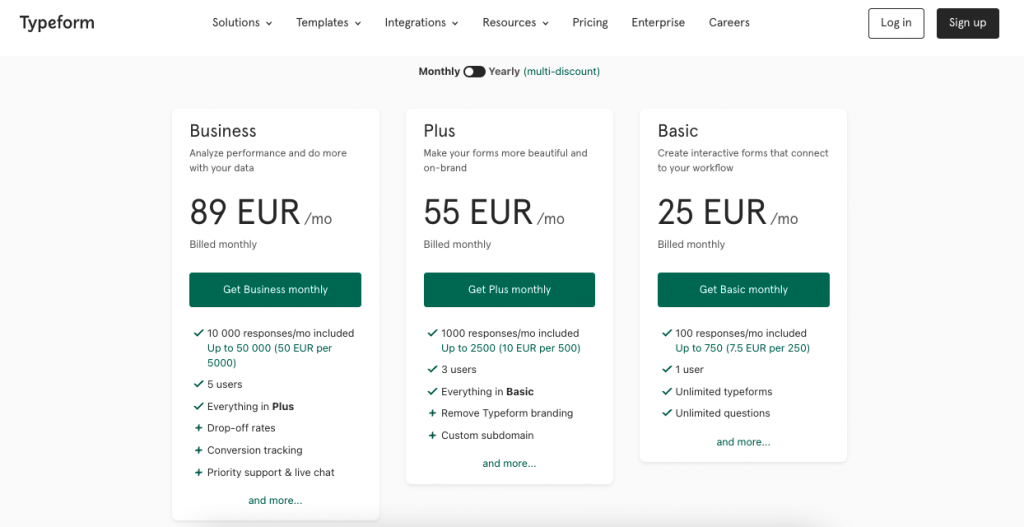1024x527 pixels.
Task: Click the Basic plan heading
Action: (678, 131)
